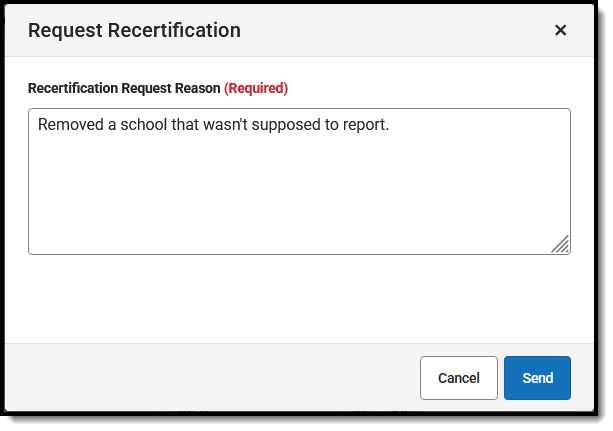Grab the textarea resize handle corner

coord(561,245)
